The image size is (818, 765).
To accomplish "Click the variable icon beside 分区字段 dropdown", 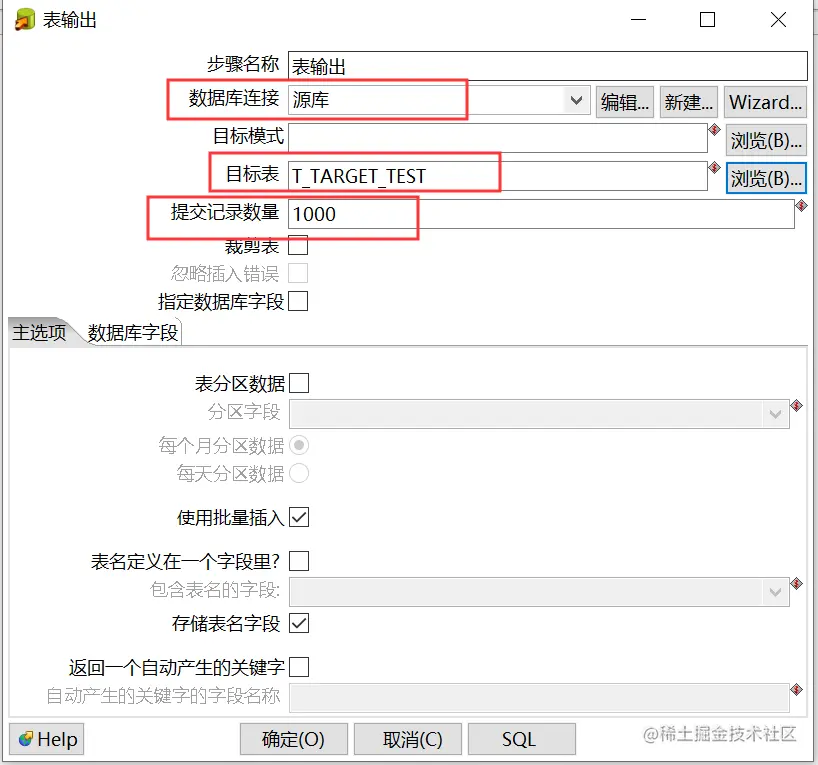I will (x=796, y=405).
